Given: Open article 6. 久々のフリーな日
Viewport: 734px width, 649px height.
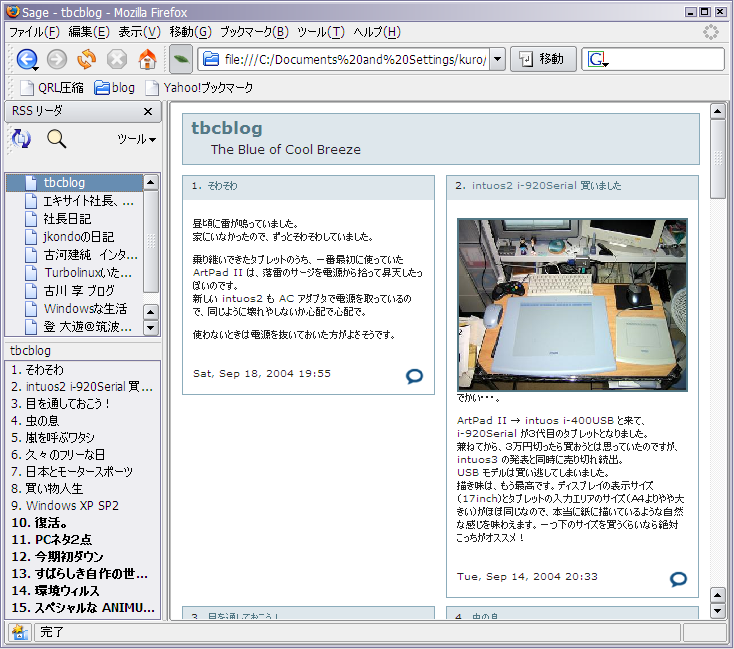Looking at the screenshot, I should tap(82, 455).
